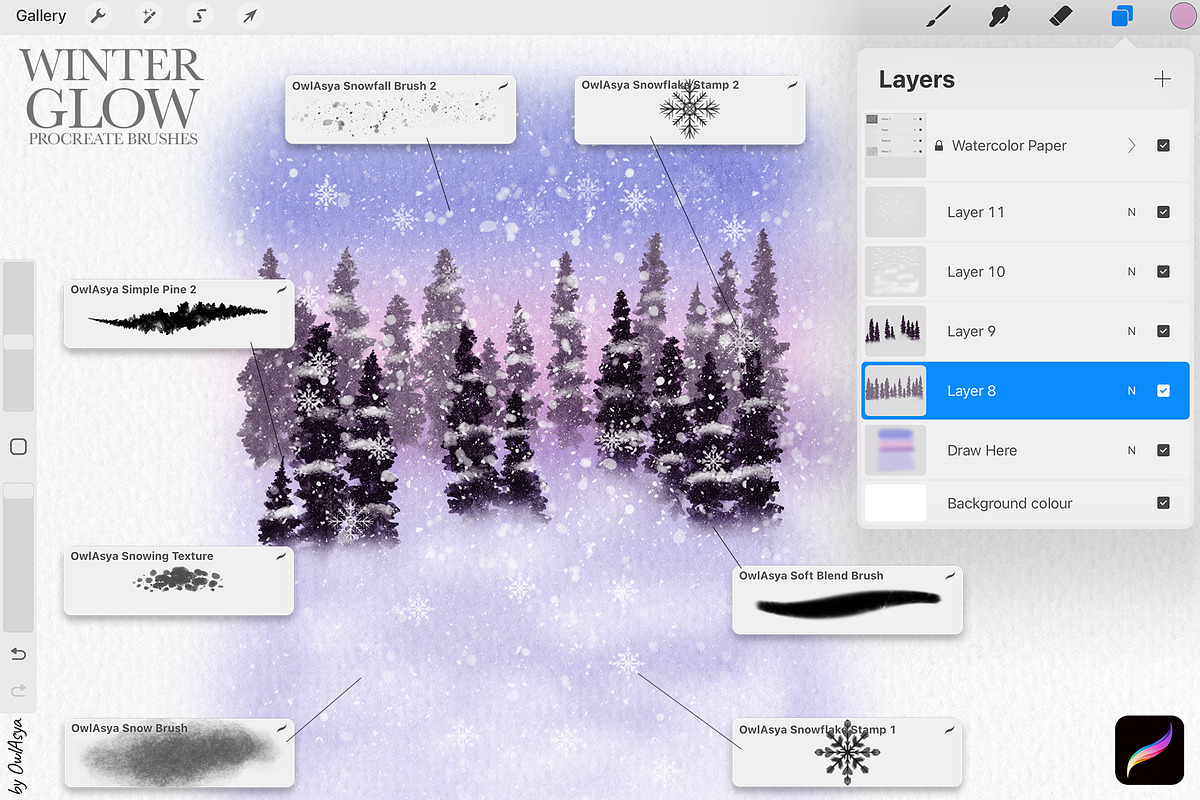This screenshot has height=800, width=1200.
Task: Toggle visibility of Background colour layer
Action: pyautogui.click(x=1163, y=503)
